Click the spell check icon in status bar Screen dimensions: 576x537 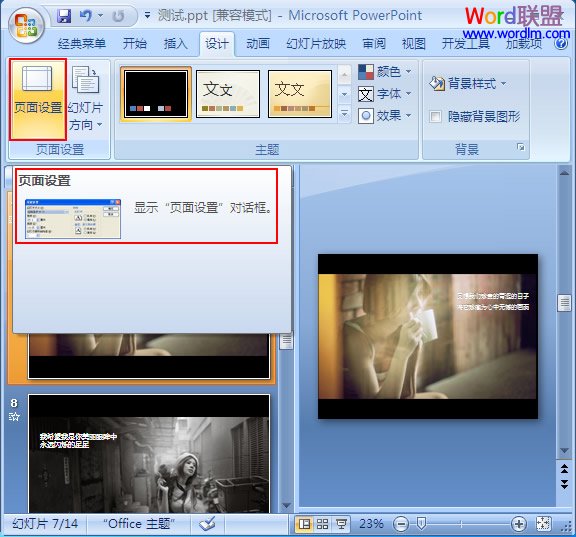coord(207,524)
